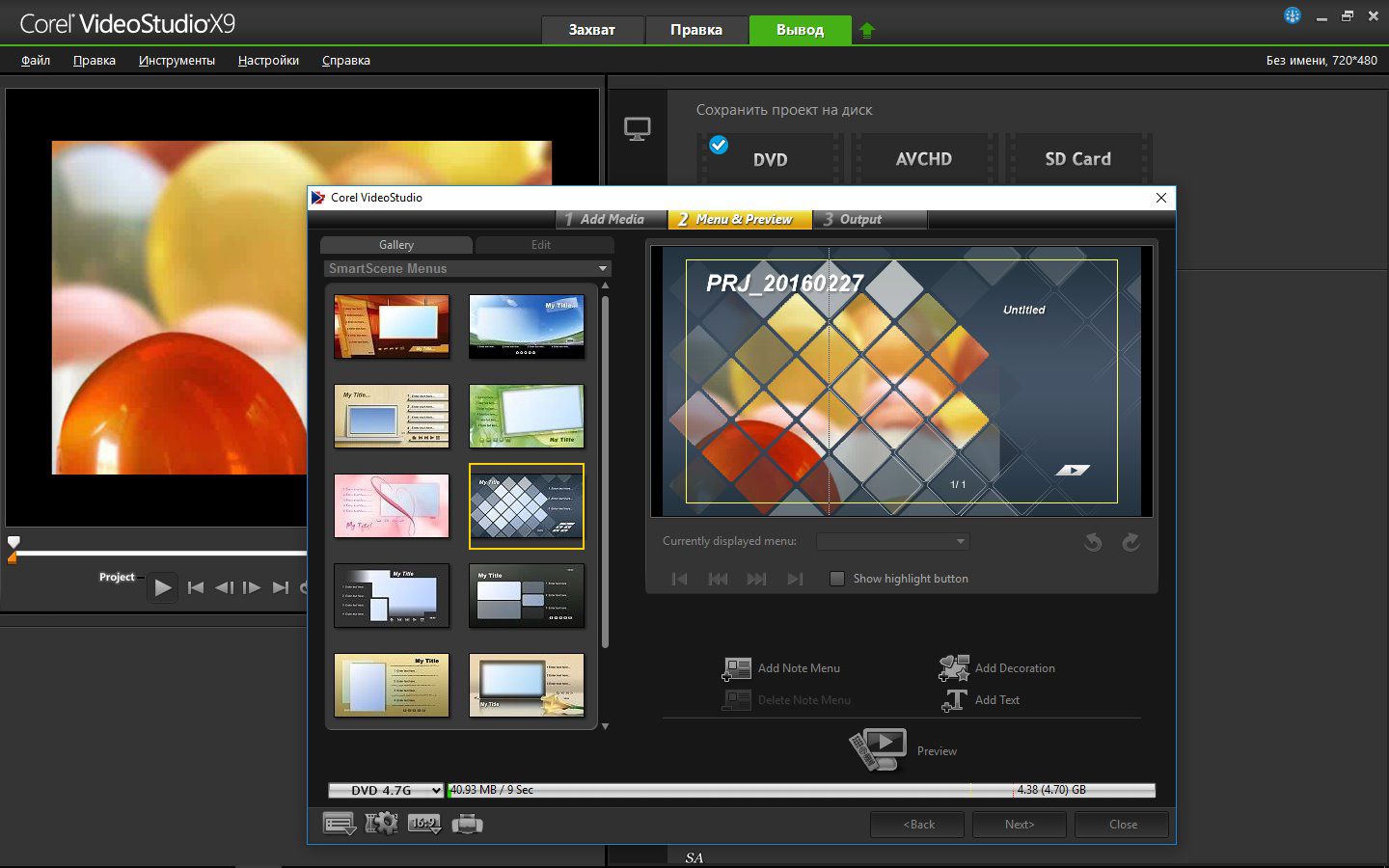Click the disc capacity usage bar
This screenshot has width=1389, height=868.
801,790
